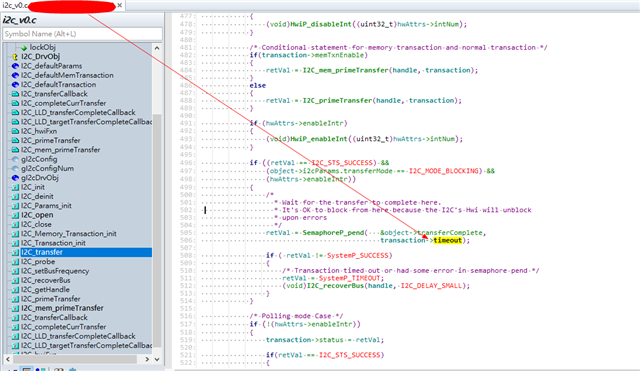This screenshot has width=640, height=371.
Task: Click the function icon beside I2C_open
Action: point(15,215)
